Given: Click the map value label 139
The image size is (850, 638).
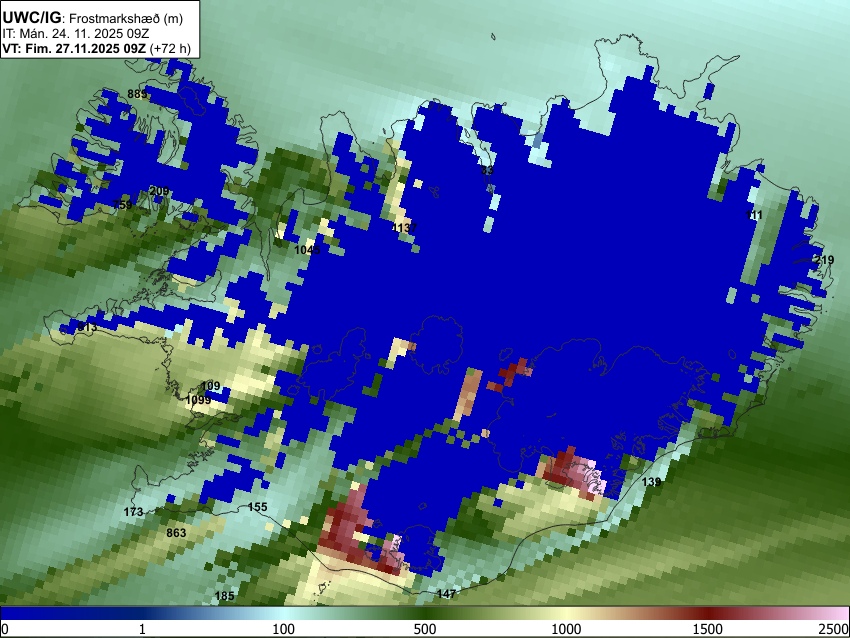Looking at the screenshot, I should tap(651, 482).
